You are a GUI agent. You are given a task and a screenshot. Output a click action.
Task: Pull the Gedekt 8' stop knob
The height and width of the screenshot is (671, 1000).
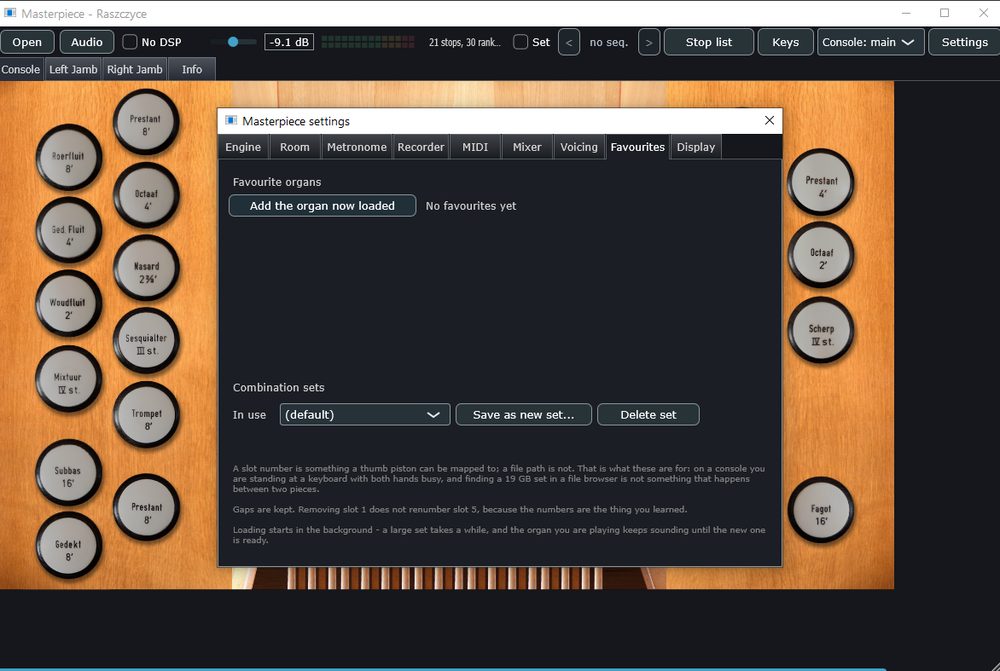click(68, 545)
